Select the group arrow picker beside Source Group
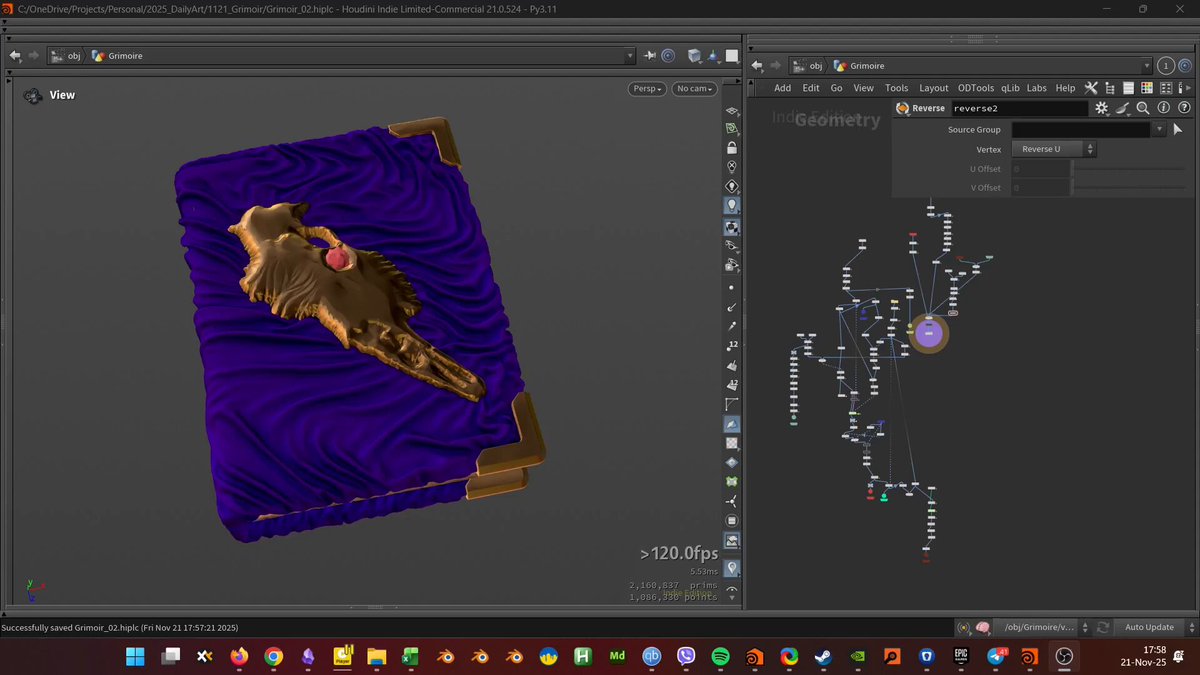This screenshot has height=675, width=1200. [1178, 129]
